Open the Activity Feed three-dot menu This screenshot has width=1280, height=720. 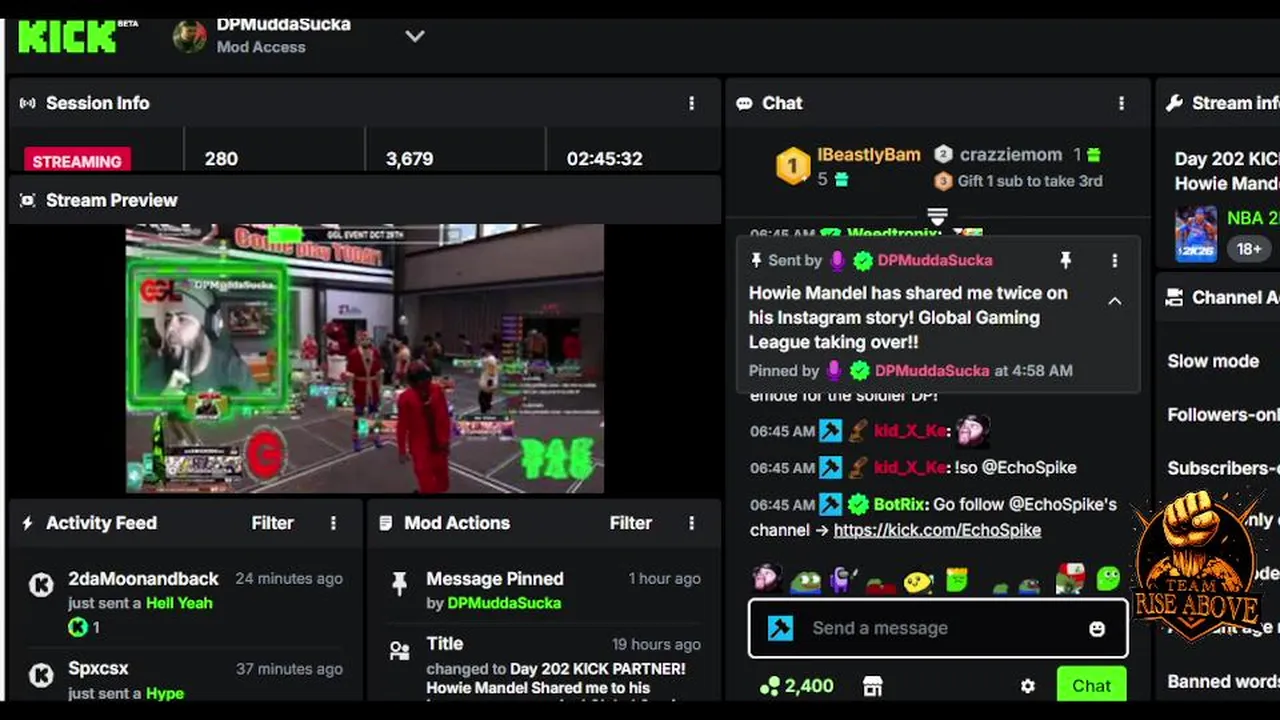333,523
